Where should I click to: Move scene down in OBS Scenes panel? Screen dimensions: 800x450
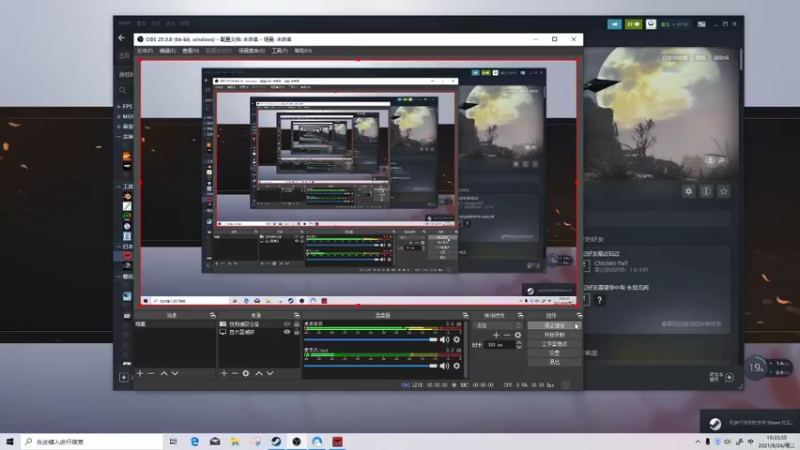(x=175, y=373)
